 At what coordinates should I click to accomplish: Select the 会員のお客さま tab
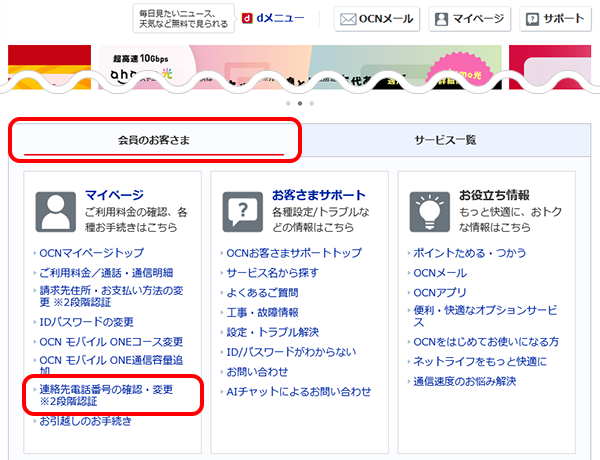pos(154,140)
